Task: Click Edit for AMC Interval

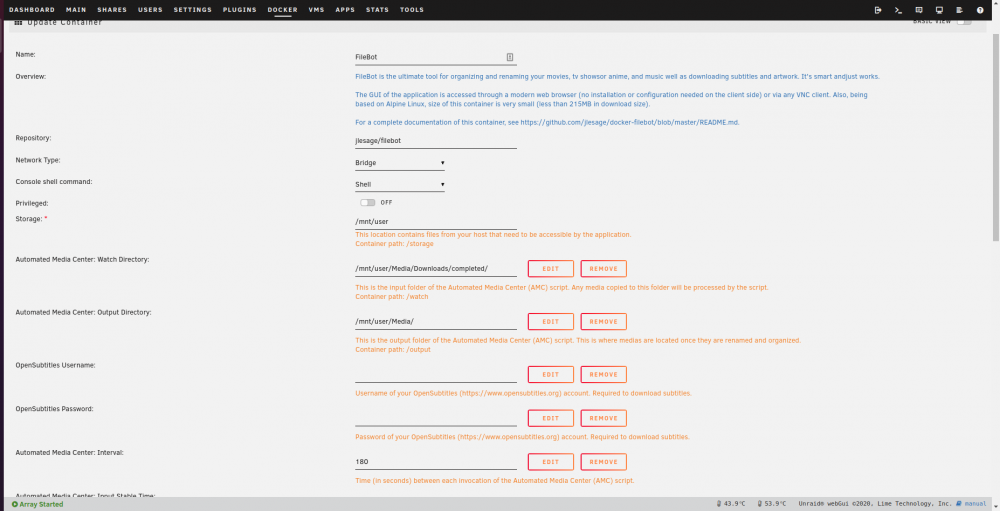Action: (x=550, y=462)
